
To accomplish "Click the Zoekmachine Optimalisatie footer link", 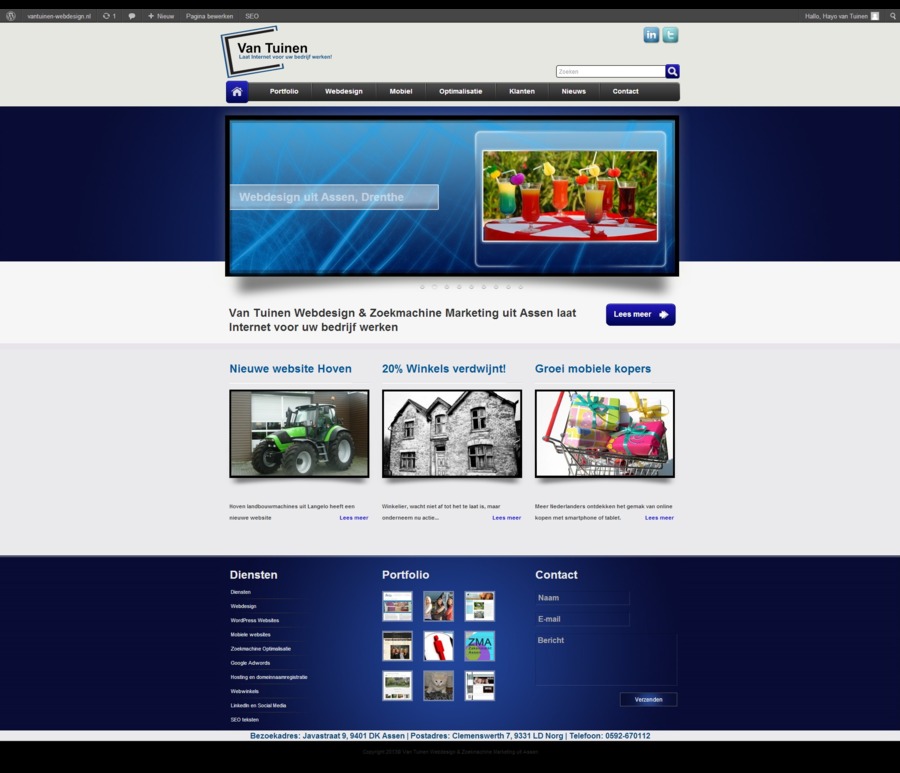I will point(261,648).
